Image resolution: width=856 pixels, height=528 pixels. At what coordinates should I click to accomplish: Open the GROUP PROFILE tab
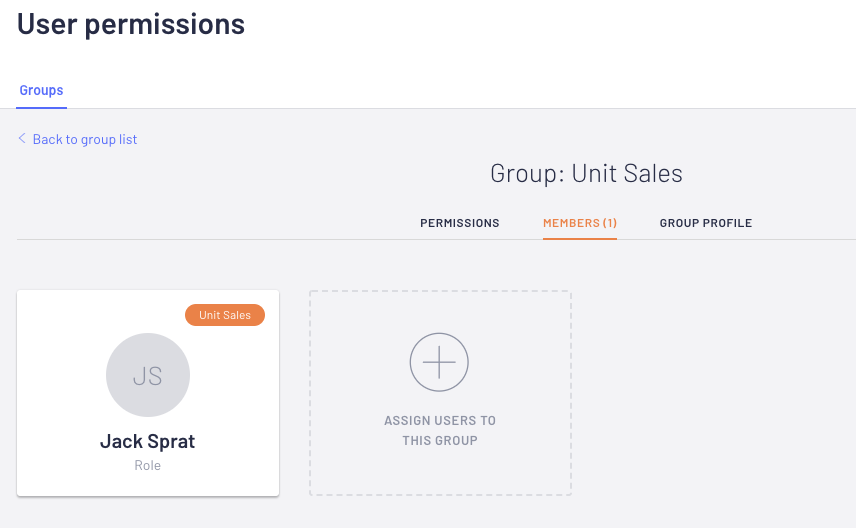coord(706,223)
